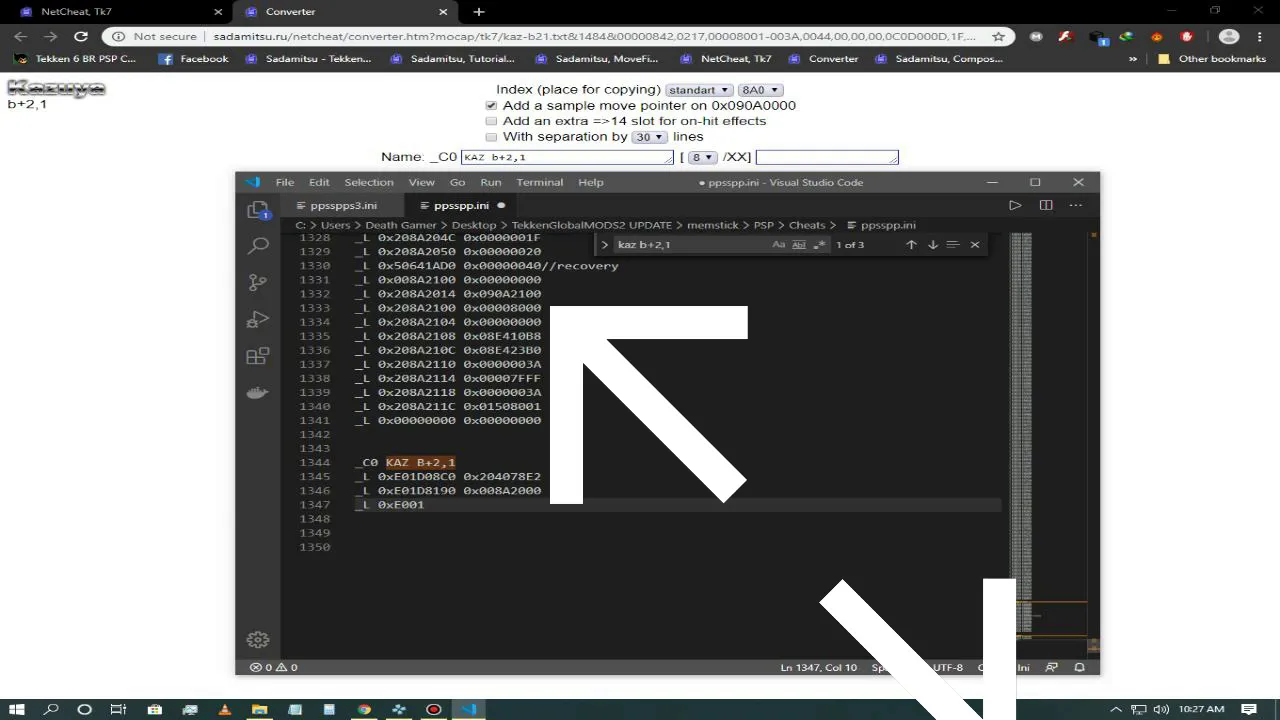This screenshot has width=1280, height=720.
Task: Open the File menu in VS Code
Action: [x=285, y=182]
